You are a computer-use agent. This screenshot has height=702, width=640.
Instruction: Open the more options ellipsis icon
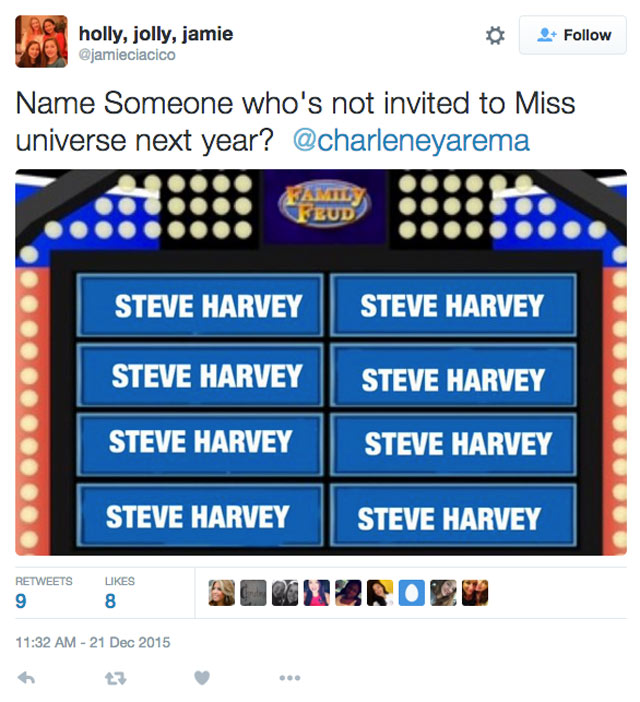pos(290,678)
